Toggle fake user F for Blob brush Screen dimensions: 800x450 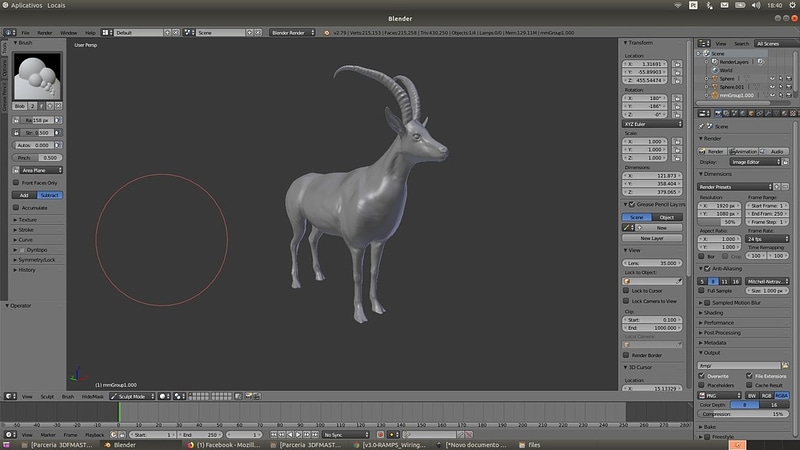pyautogui.click(x=41, y=106)
